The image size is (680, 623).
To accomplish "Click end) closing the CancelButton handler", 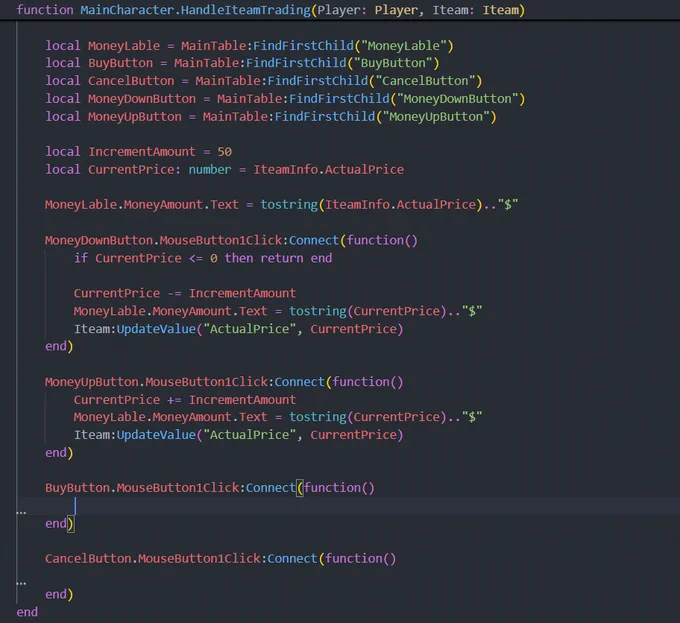I will tap(59, 594).
